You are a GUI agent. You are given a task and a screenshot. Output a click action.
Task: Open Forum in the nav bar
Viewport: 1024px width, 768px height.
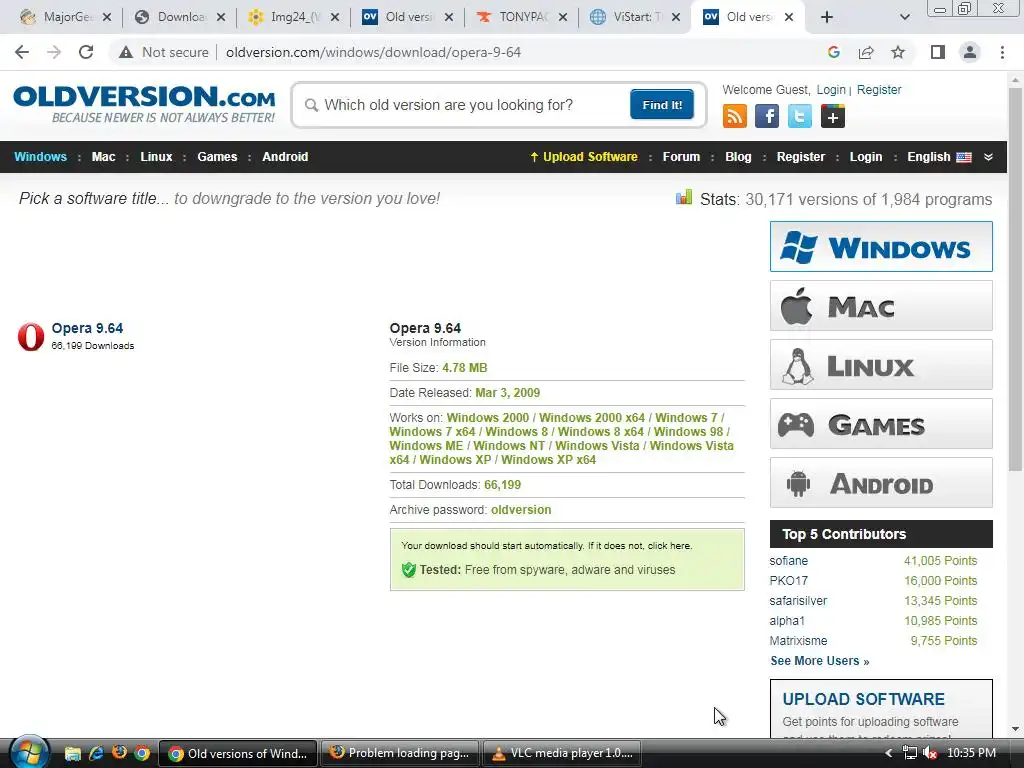click(x=681, y=157)
